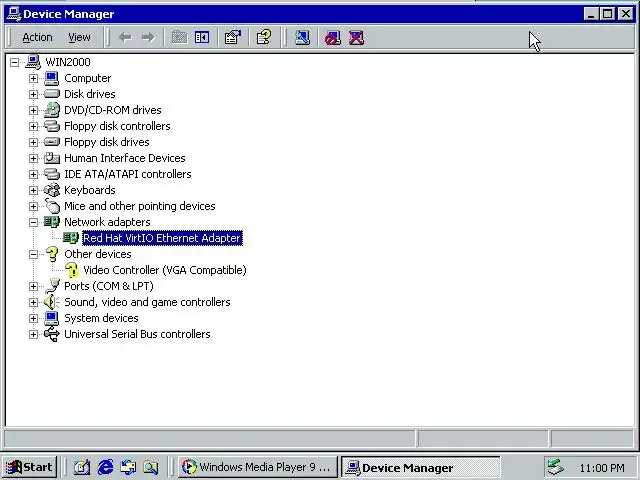Click the Outlook Express quick launch icon

click(128, 467)
